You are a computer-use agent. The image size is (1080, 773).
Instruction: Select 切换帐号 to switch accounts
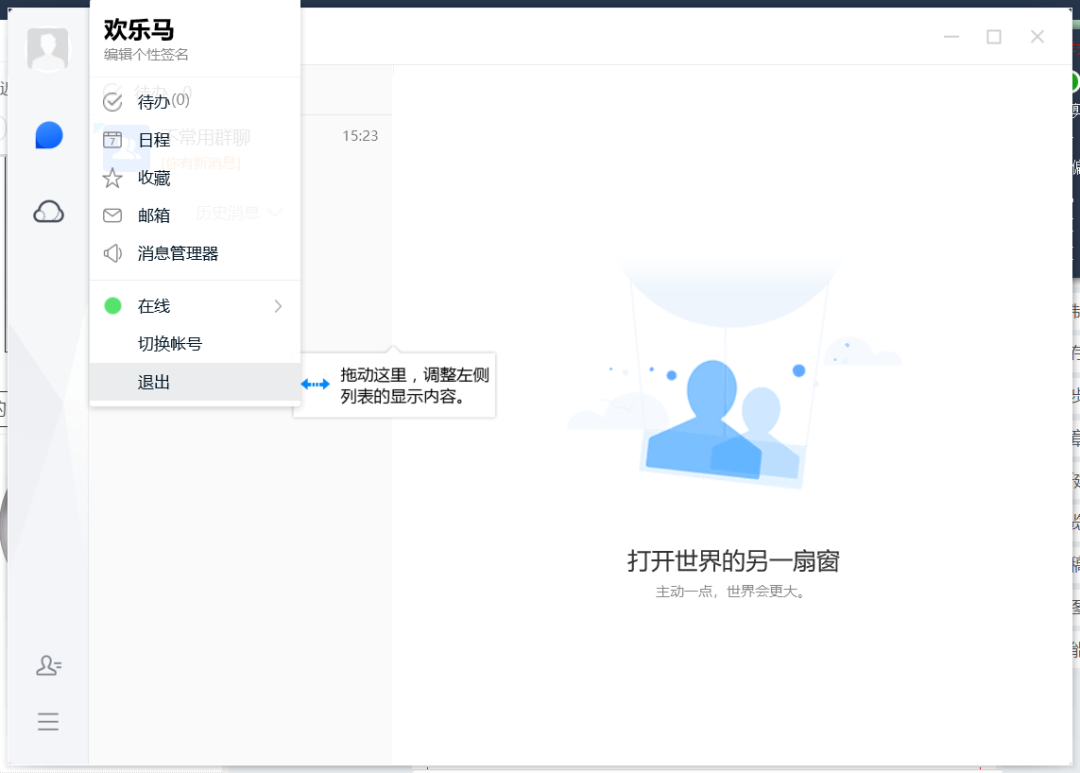(195, 344)
